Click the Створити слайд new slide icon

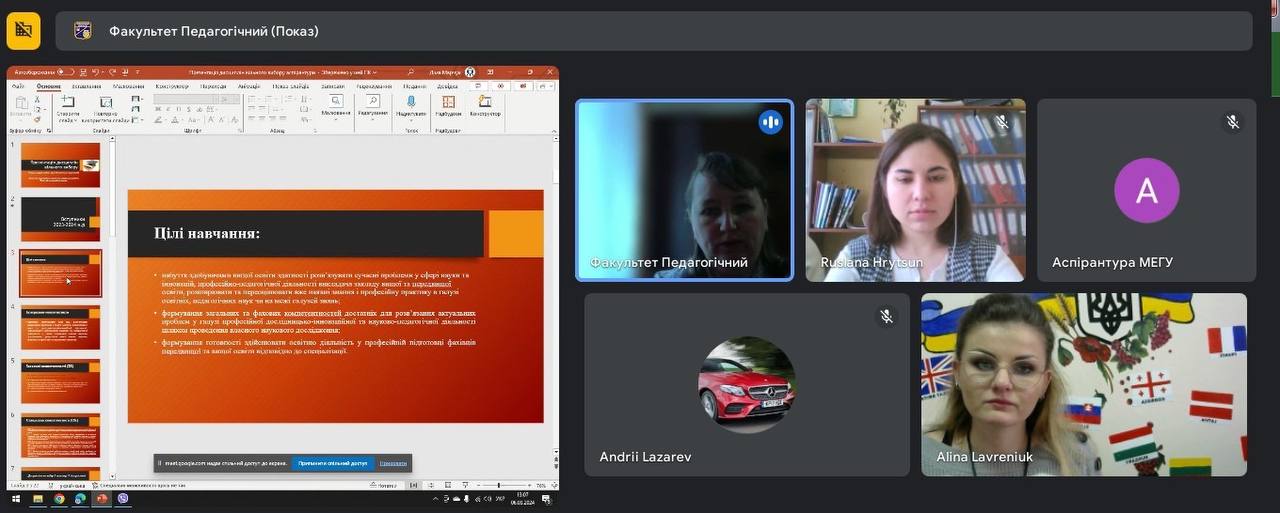[x=68, y=101]
